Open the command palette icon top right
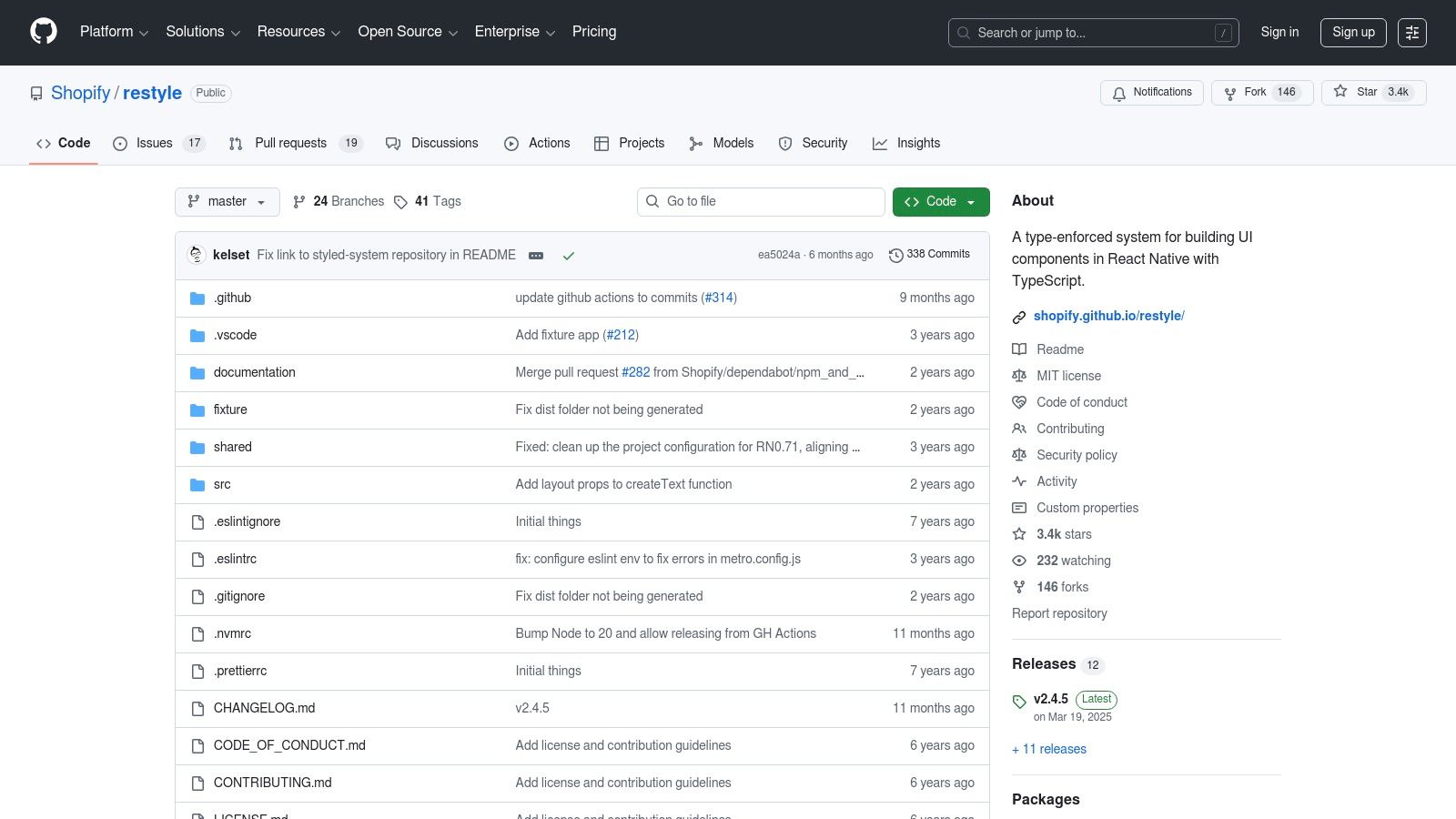Viewport: 1456px width, 819px height. click(1412, 32)
